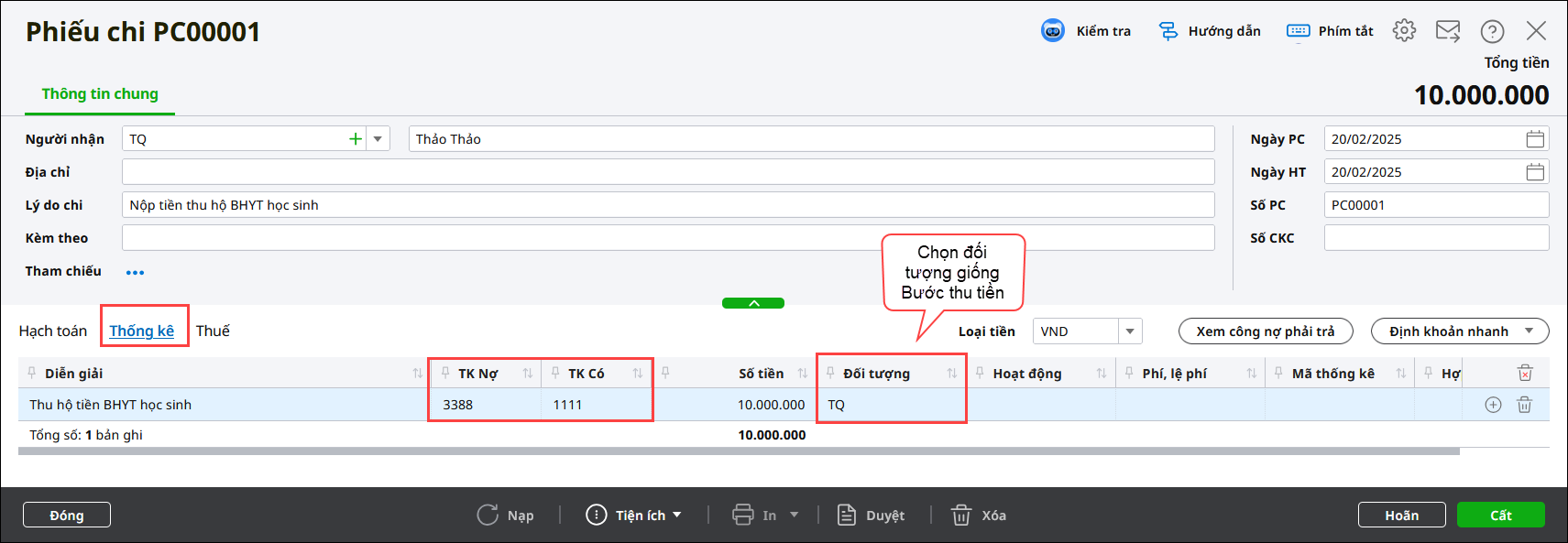Image resolution: width=1568 pixels, height=543 pixels.
Task: Collapse the general info panel chevron
Action: pos(753,303)
